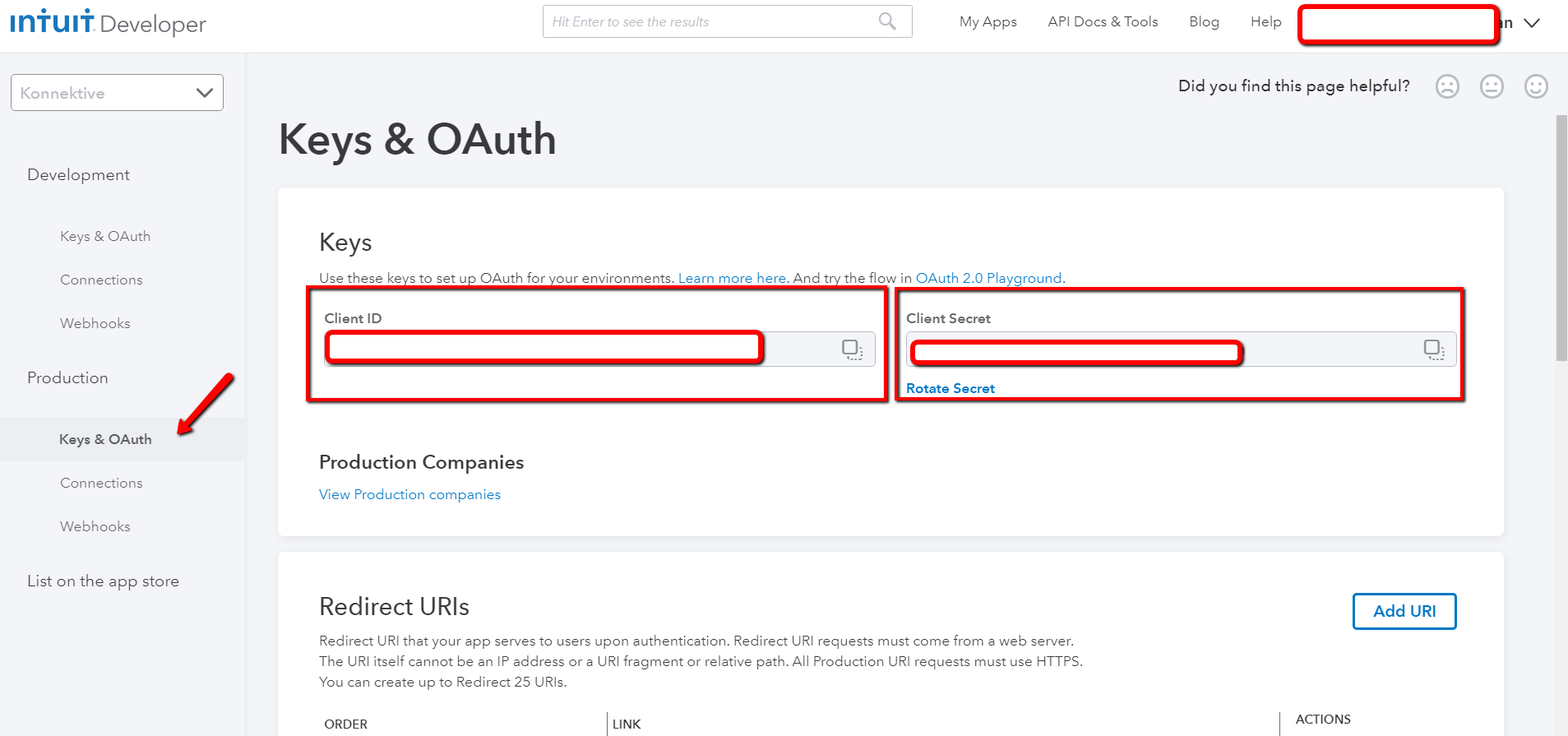Click the search magnifier icon
The height and width of the screenshot is (736, 1568).
[886, 21]
